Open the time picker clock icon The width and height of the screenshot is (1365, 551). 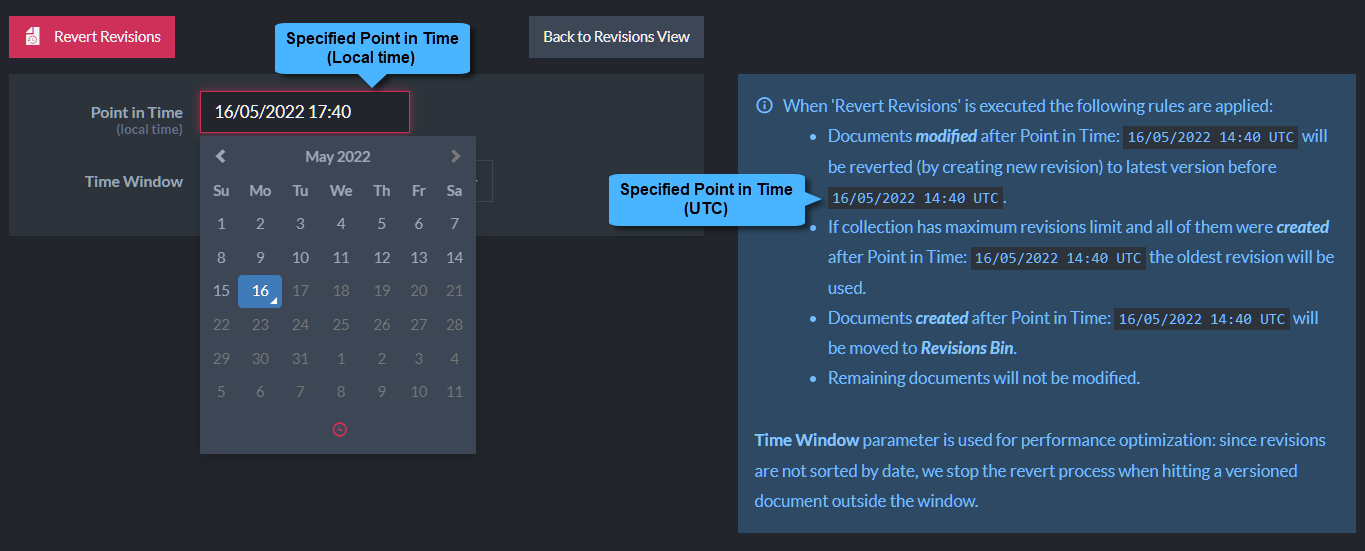click(339, 429)
